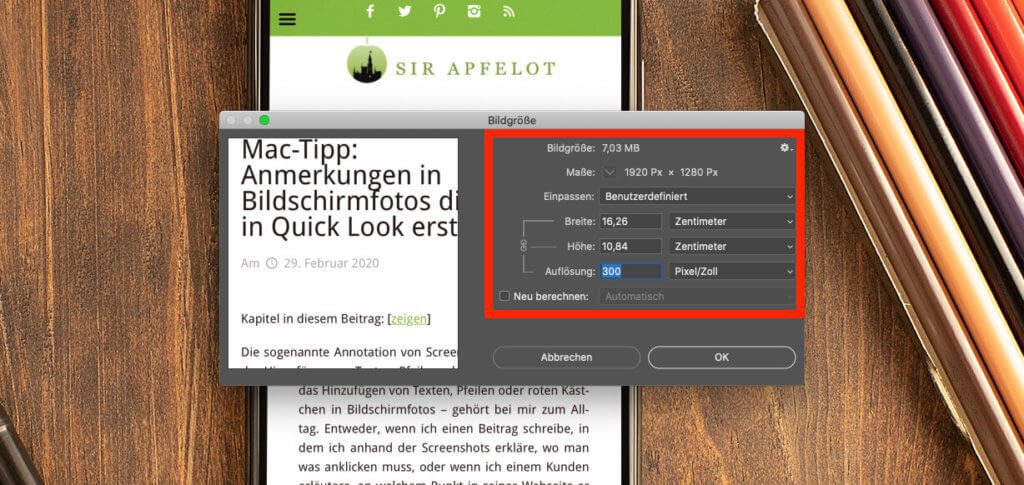Open the hamburger menu on Sir Apfelot page
Image resolution: width=1024 pixels, height=485 pixels.
(x=287, y=19)
